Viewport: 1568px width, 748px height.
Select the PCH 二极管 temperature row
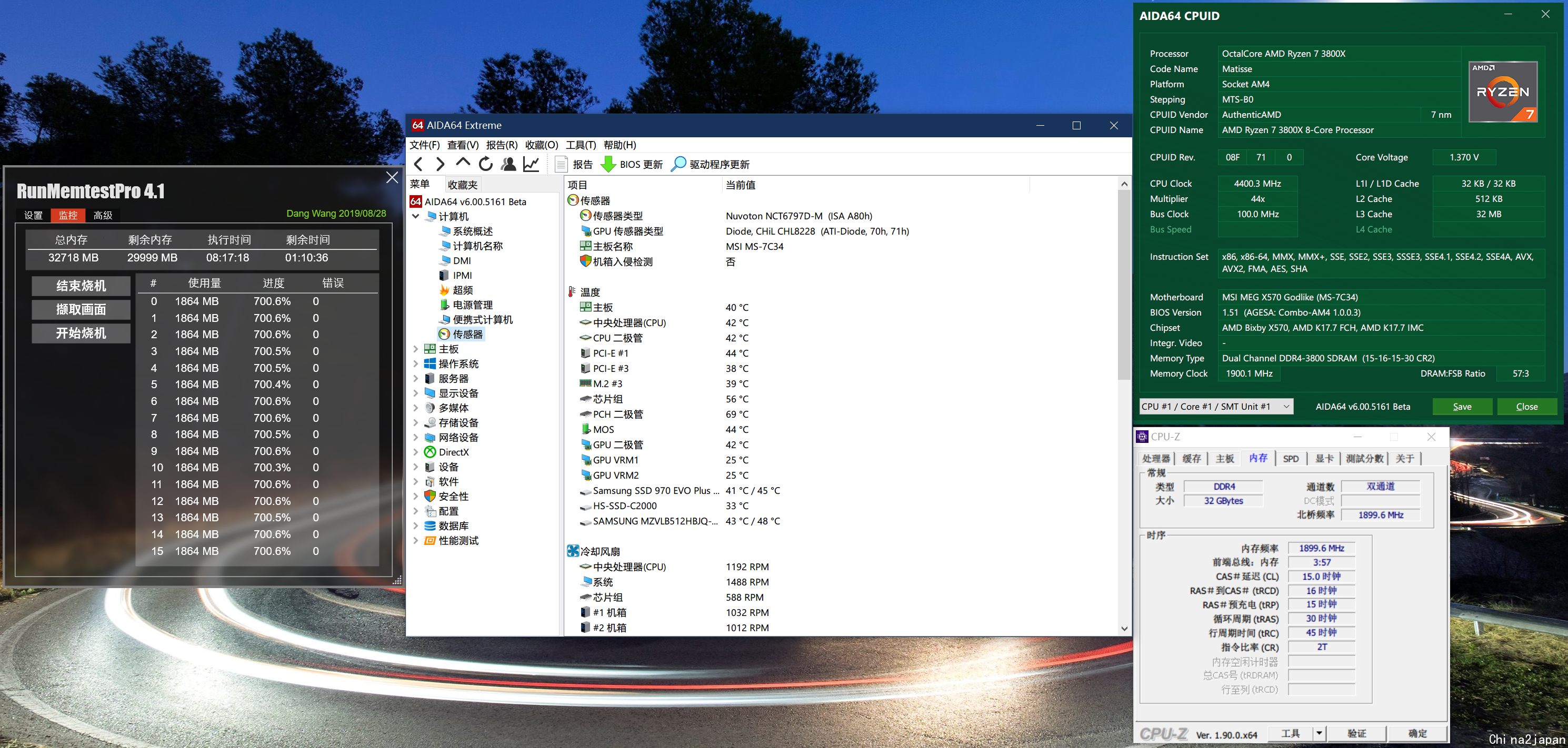[840, 414]
